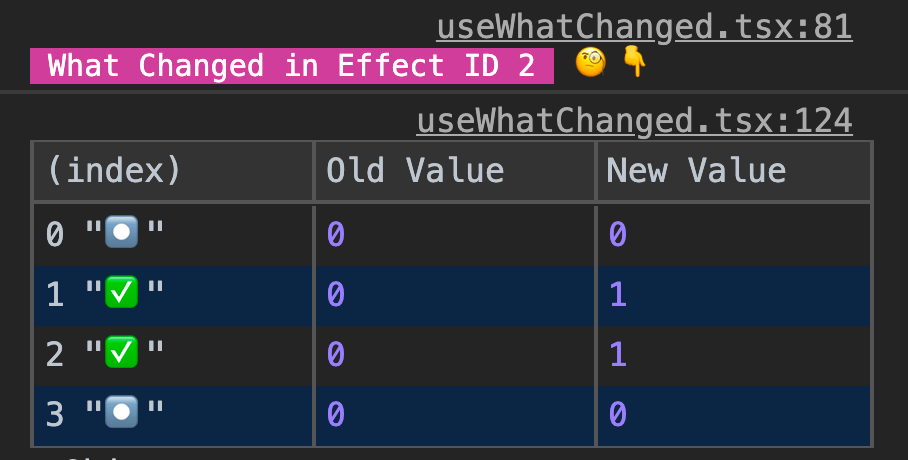Select New Value cell showing 1 in row 2
Viewport: 908px width, 460px height.
734,356
